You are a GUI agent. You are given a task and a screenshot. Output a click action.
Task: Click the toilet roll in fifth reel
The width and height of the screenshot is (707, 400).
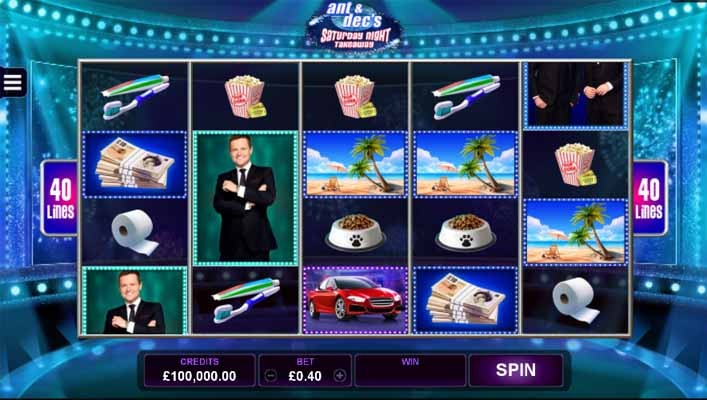[x=576, y=300]
